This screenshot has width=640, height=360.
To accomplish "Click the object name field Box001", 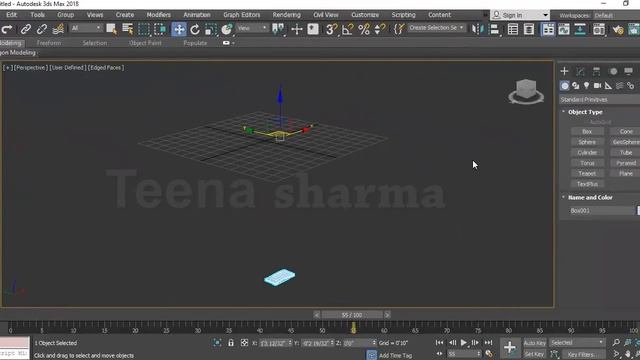I will click(x=602, y=211).
